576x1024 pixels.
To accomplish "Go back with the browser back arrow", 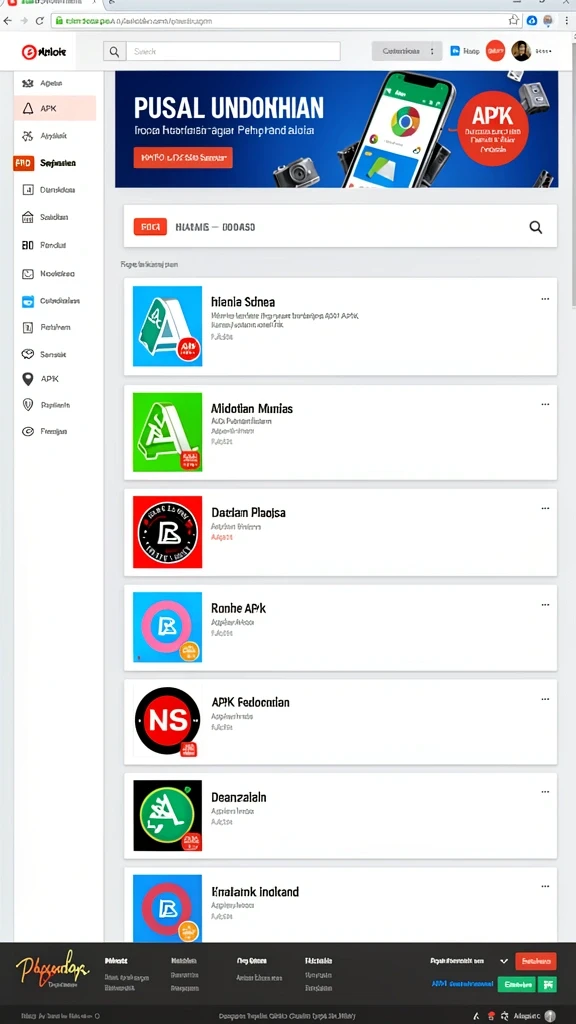I will click(8, 21).
